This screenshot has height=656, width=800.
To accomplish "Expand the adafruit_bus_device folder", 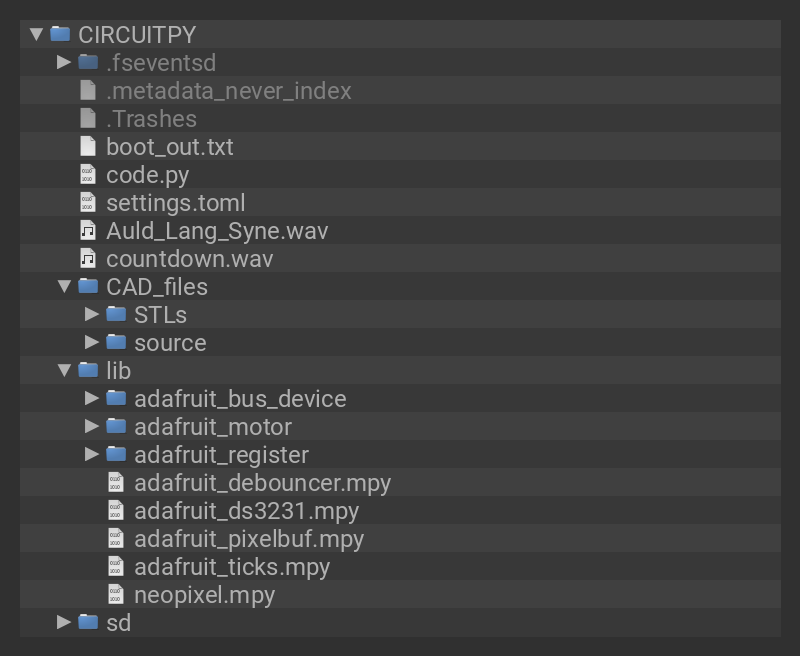I will point(92,399).
